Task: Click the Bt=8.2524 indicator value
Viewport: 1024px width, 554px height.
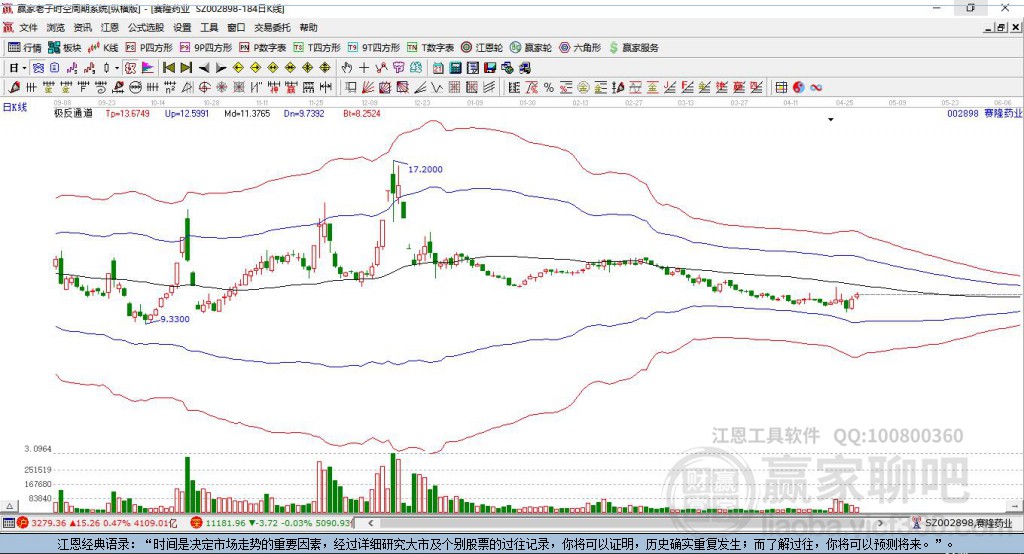Action: [x=362, y=114]
